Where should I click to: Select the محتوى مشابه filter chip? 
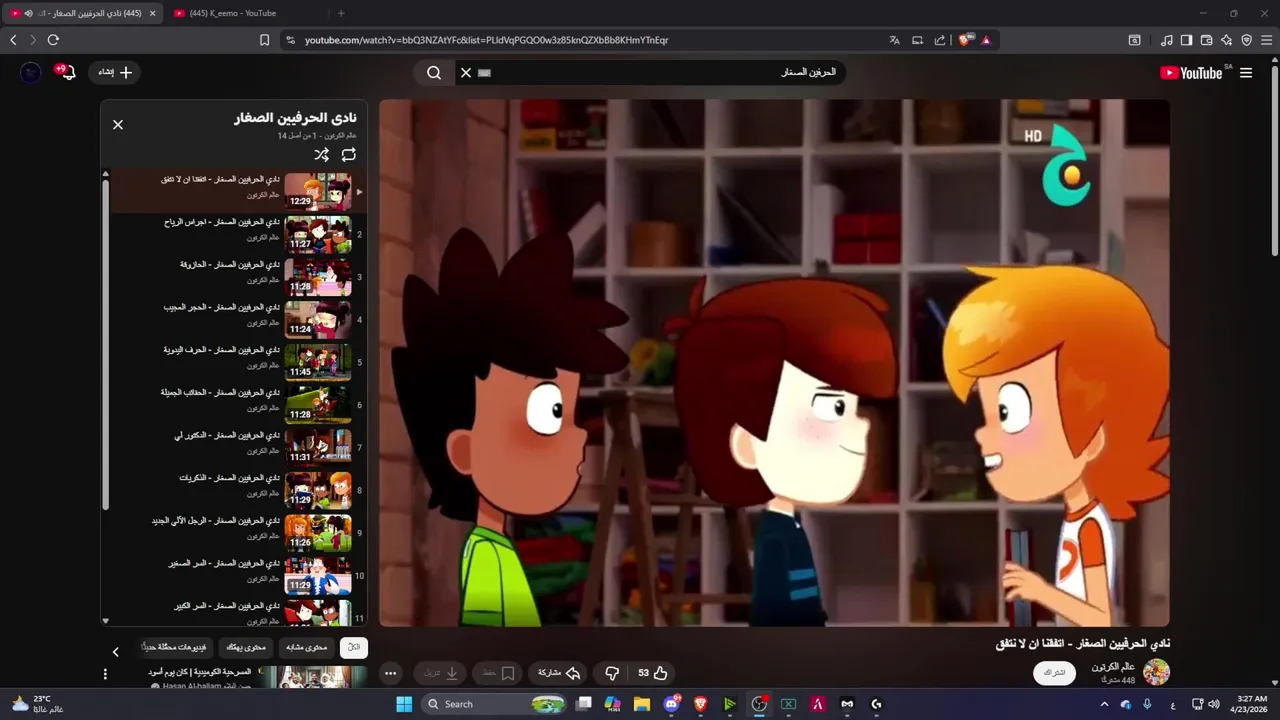[305, 647]
